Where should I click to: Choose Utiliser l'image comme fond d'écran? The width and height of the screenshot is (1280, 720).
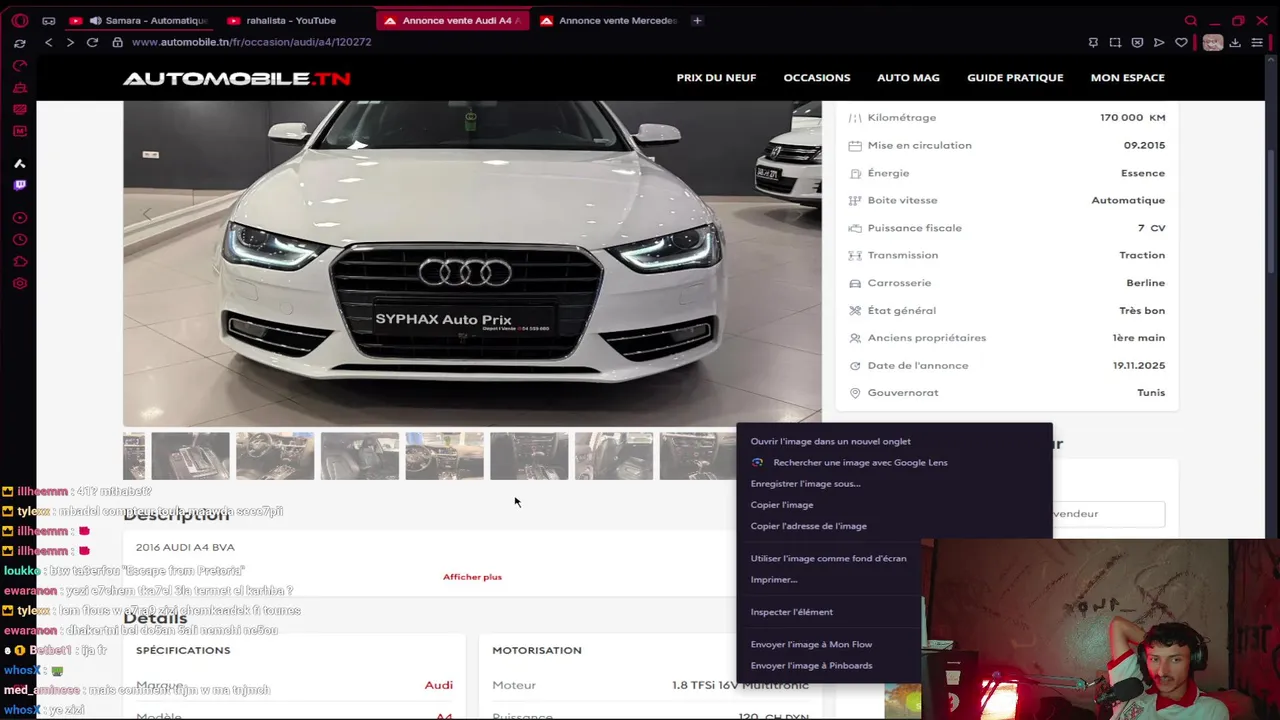point(830,558)
